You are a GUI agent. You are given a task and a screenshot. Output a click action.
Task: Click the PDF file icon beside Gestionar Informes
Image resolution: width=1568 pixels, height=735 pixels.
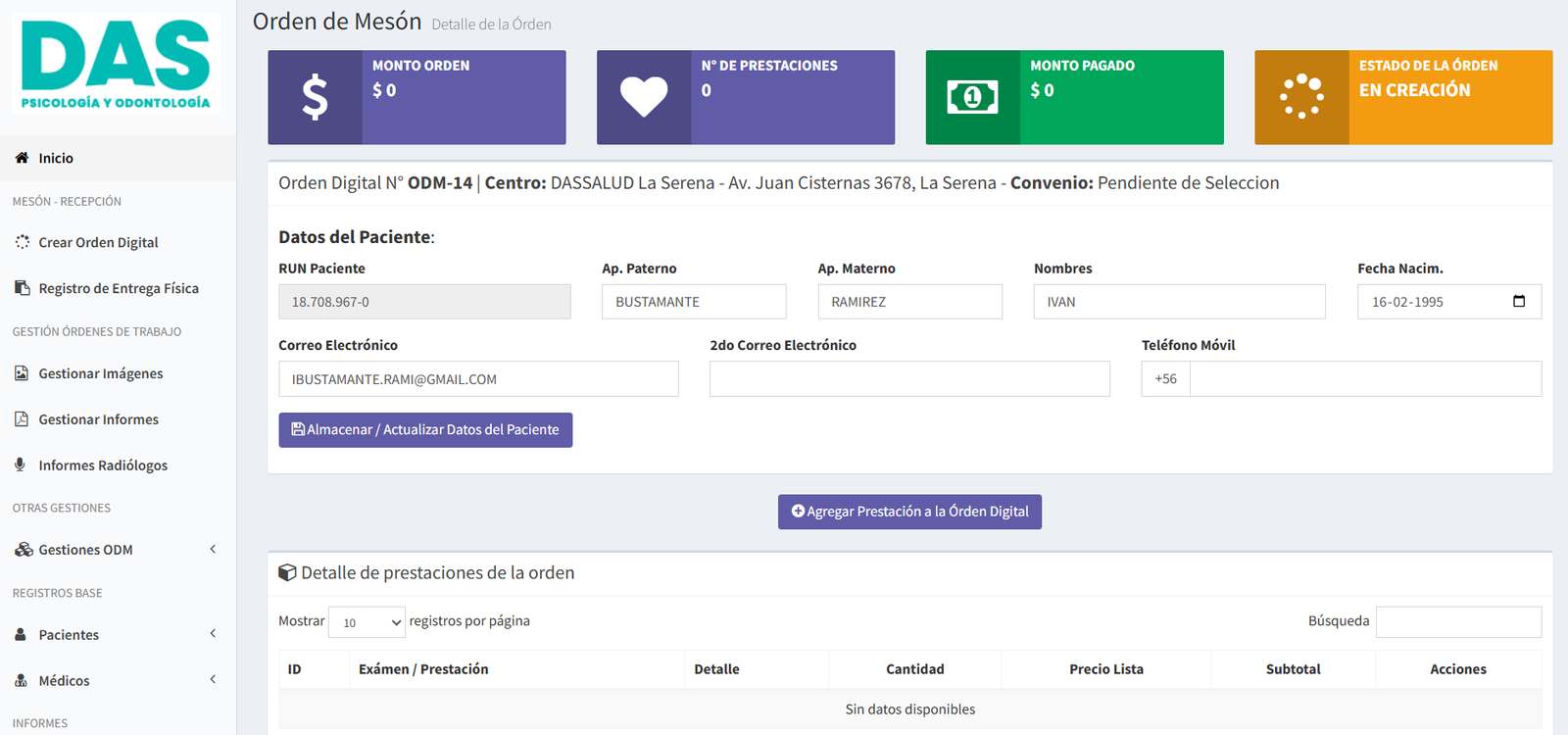22,419
